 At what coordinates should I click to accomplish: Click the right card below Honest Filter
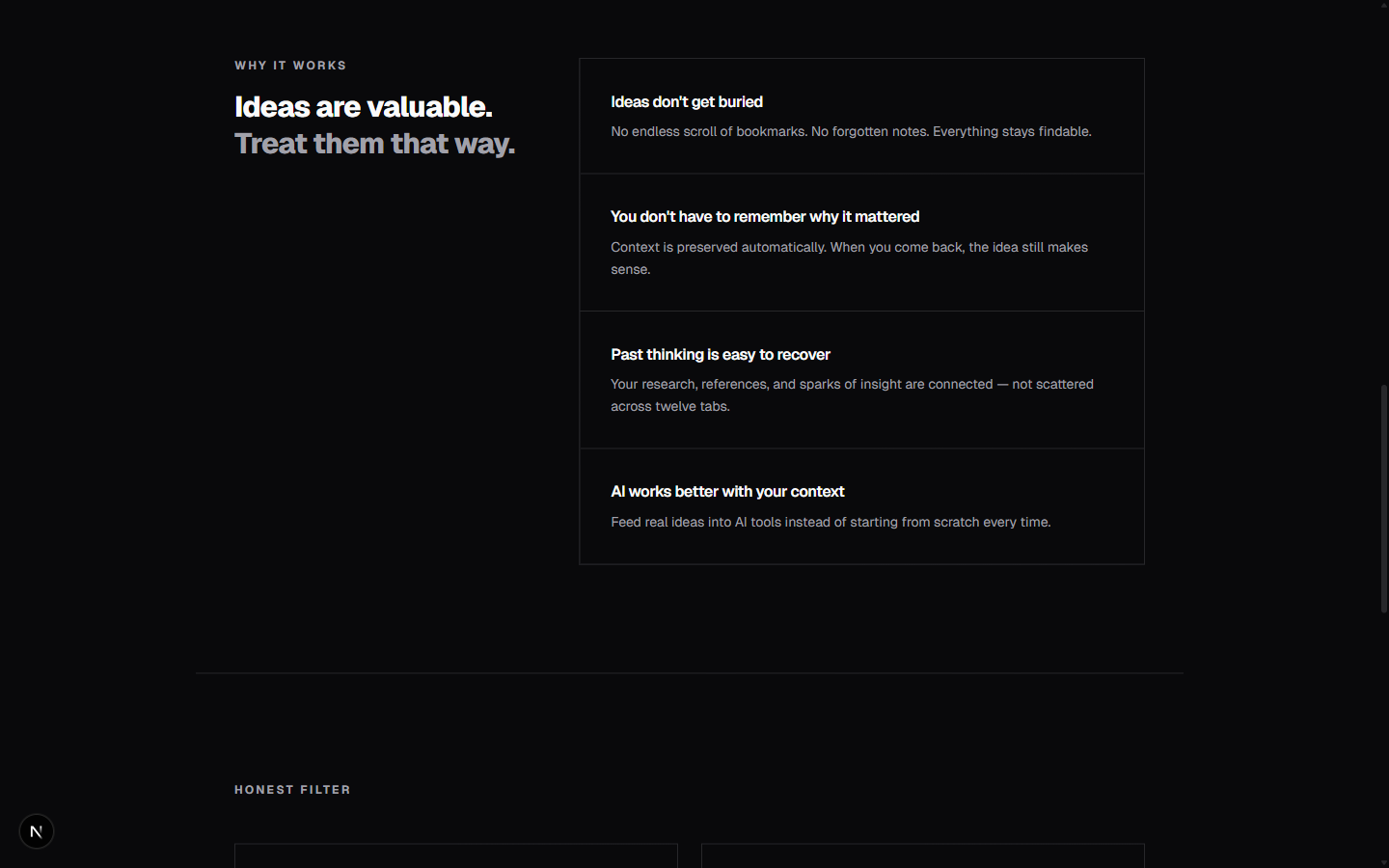pyautogui.click(x=922, y=856)
